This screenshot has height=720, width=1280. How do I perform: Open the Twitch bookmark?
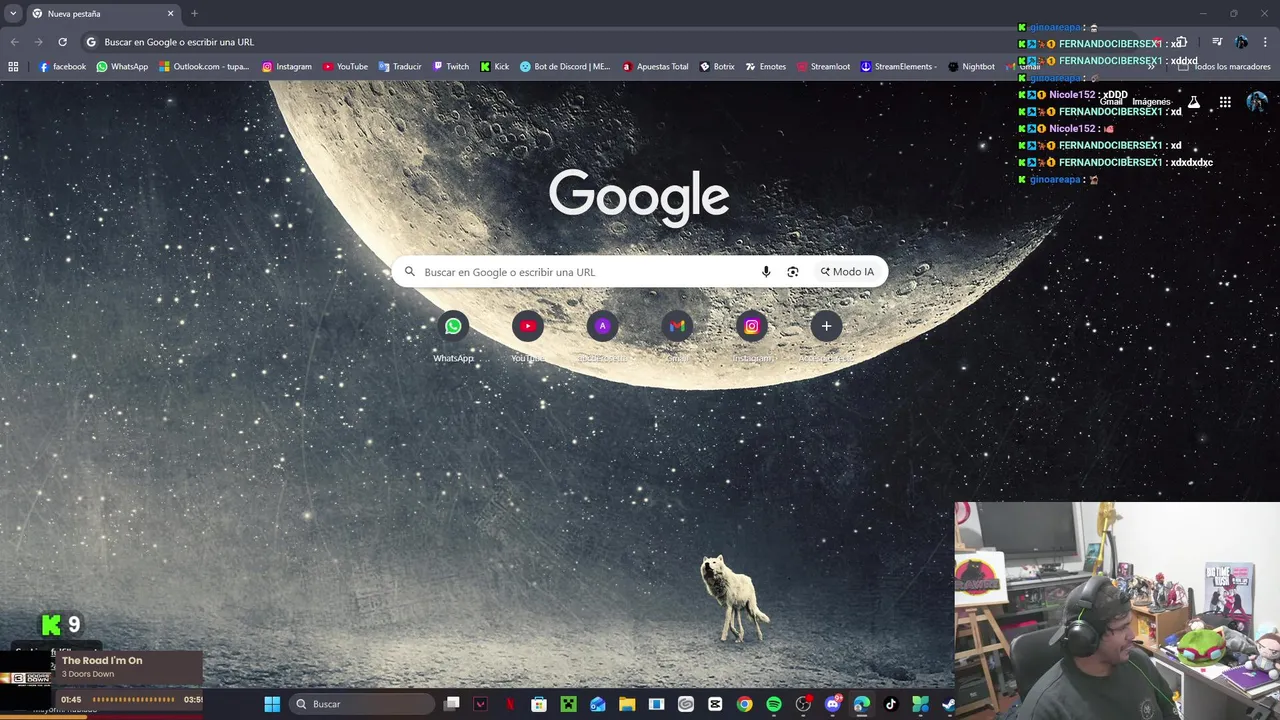(451, 67)
